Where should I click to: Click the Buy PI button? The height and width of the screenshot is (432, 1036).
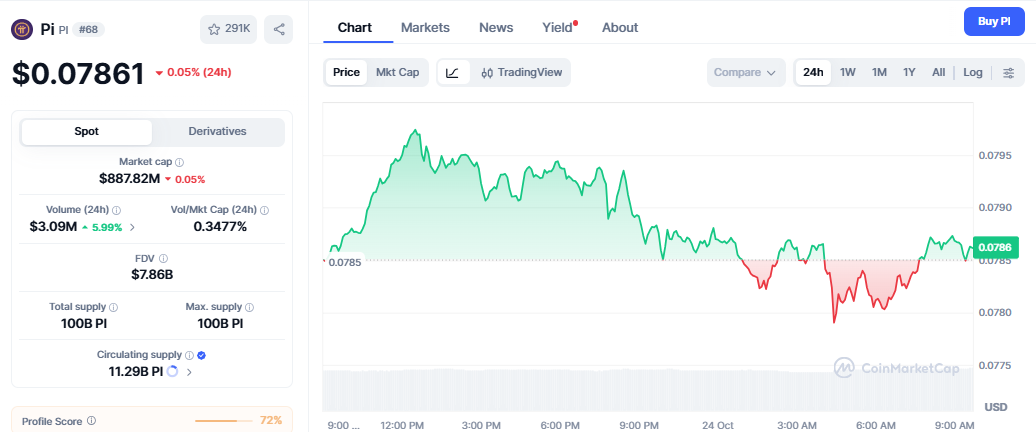click(x=994, y=21)
